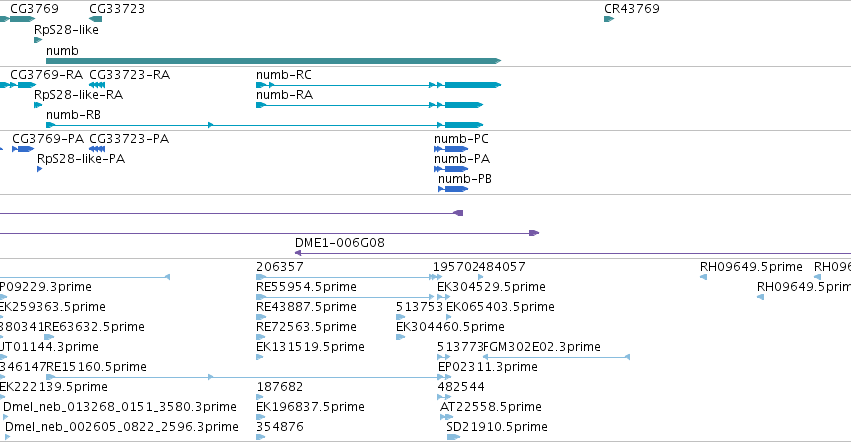Click the 482544 feature label

[461, 387]
